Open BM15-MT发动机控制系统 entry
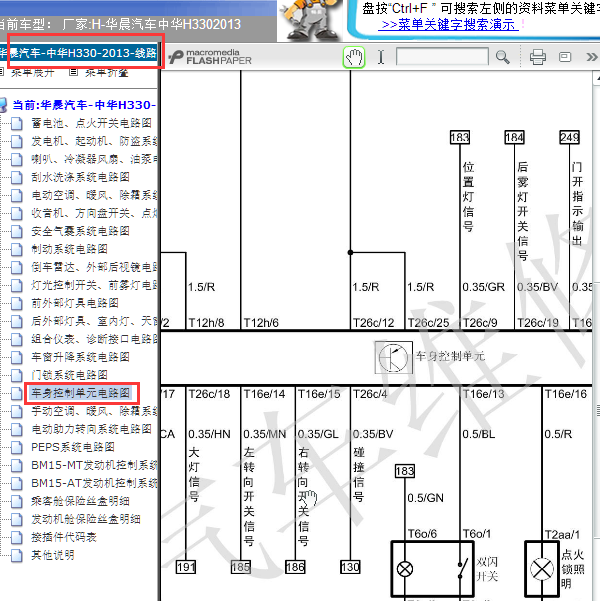The height and width of the screenshot is (601, 600). (94, 465)
